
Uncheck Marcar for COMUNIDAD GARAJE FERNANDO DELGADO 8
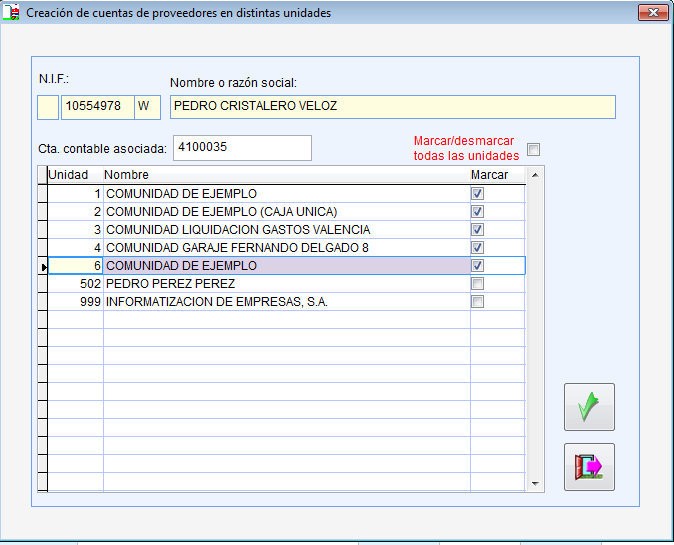pos(477,248)
